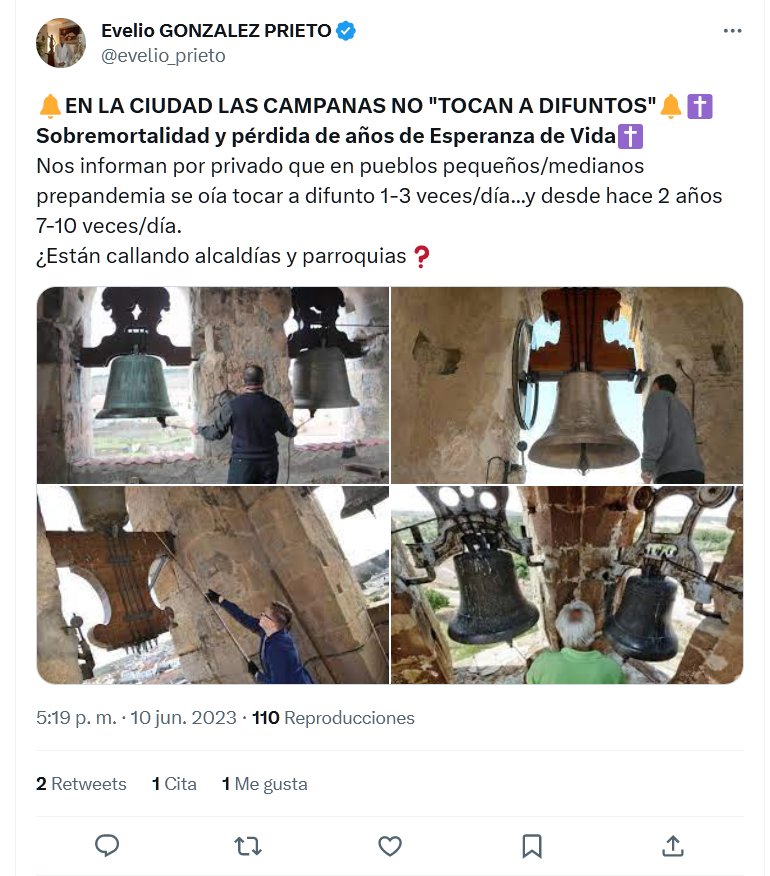
Task: Click the 110 Reproducciones view count
Action: point(333,718)
